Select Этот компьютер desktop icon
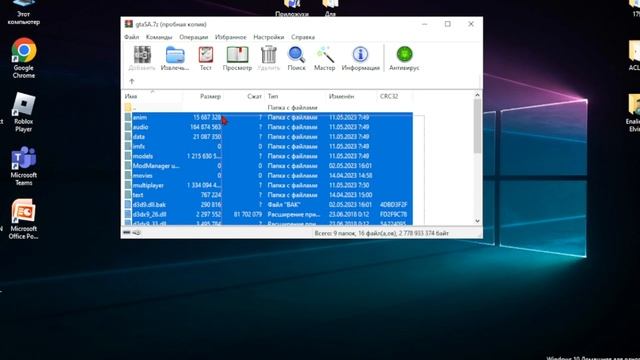The height and width of the screenshot is (360, 640). click(x=24, y=13)
